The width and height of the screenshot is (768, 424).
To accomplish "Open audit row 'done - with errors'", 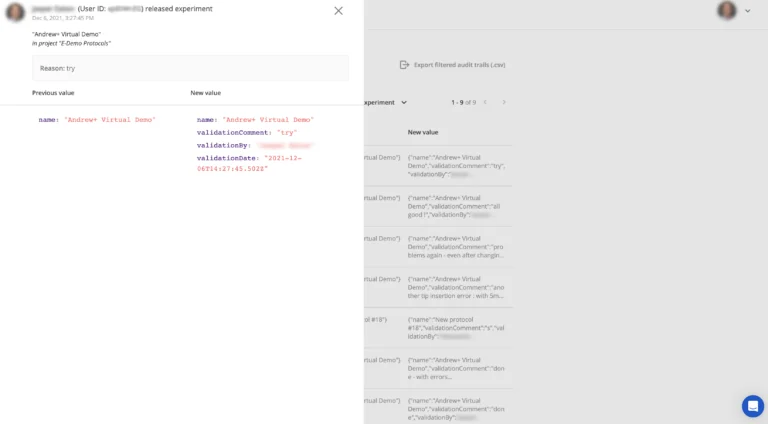I will tap(456, 368).
